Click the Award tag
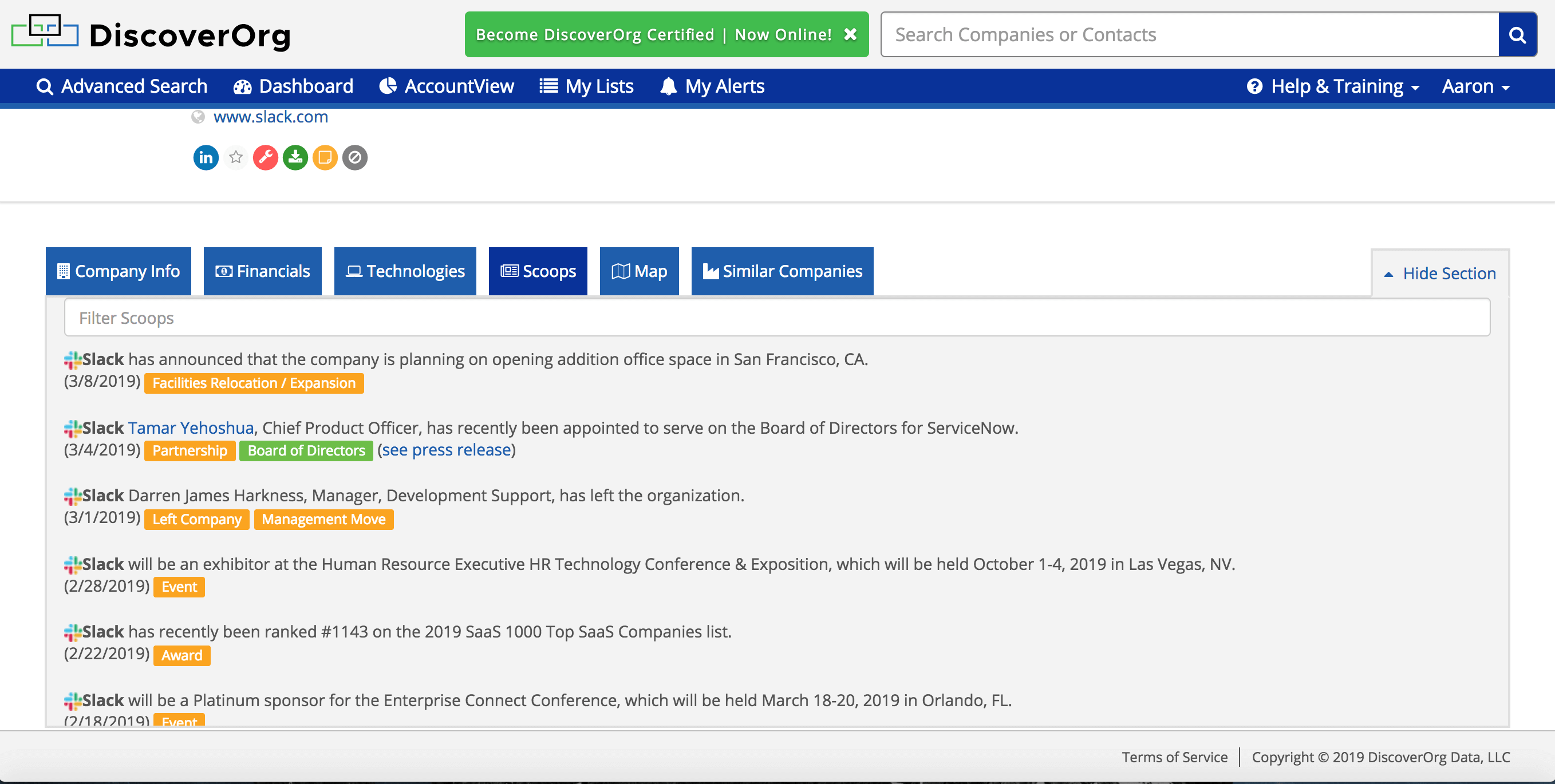 [x=181, y=655]
